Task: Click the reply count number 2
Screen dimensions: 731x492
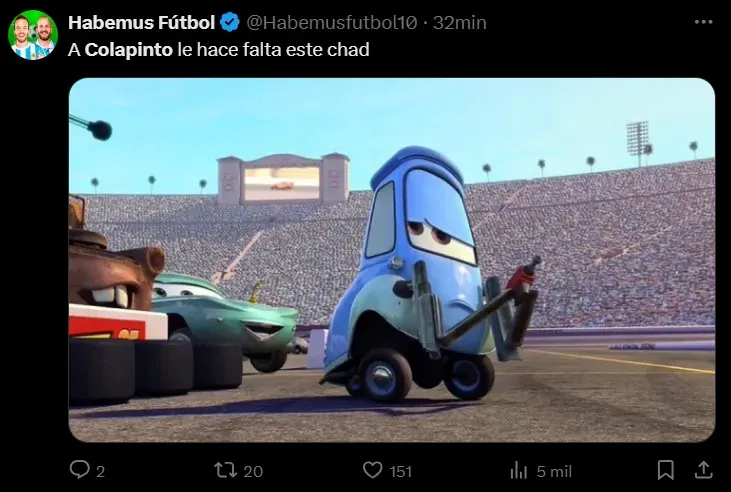Action: [x=100, y=471]
